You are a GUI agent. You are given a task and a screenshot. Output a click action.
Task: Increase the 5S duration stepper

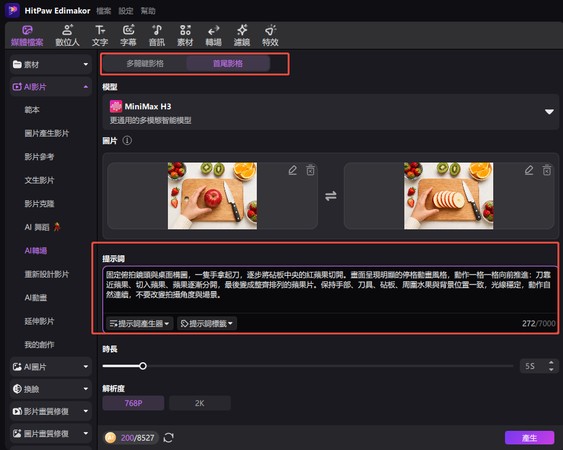coord(551,363)
